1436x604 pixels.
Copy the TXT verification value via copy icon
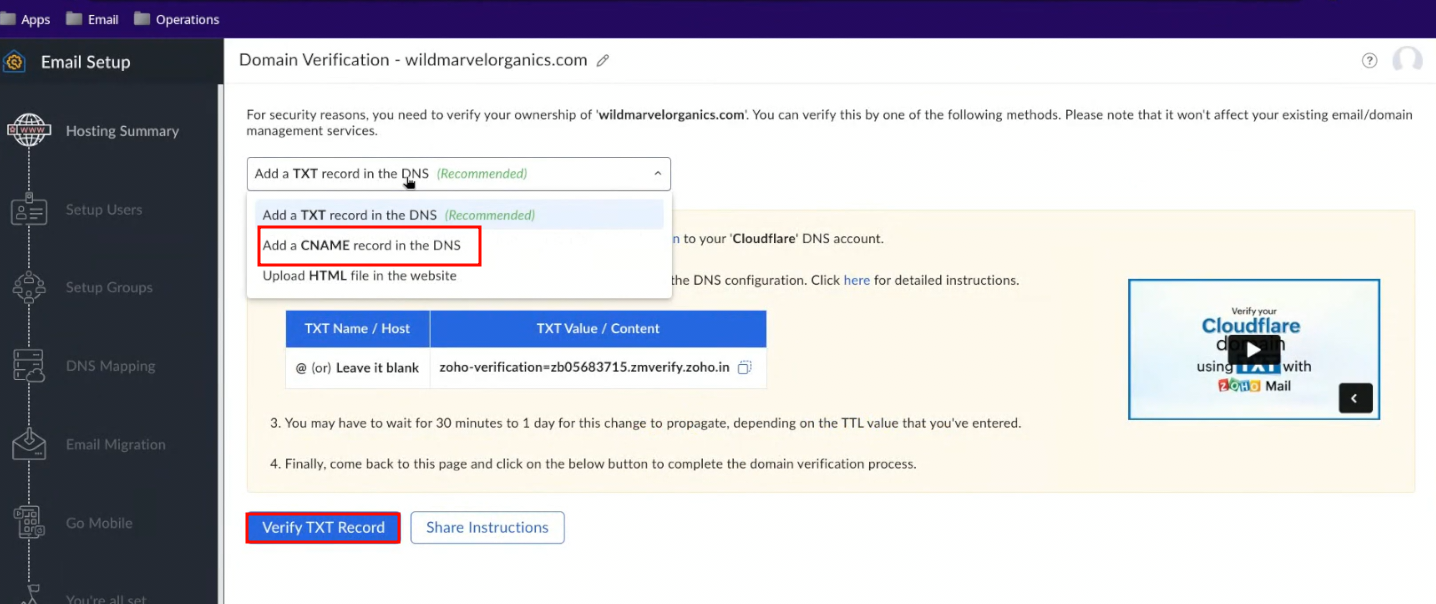[x=744, y=368]
